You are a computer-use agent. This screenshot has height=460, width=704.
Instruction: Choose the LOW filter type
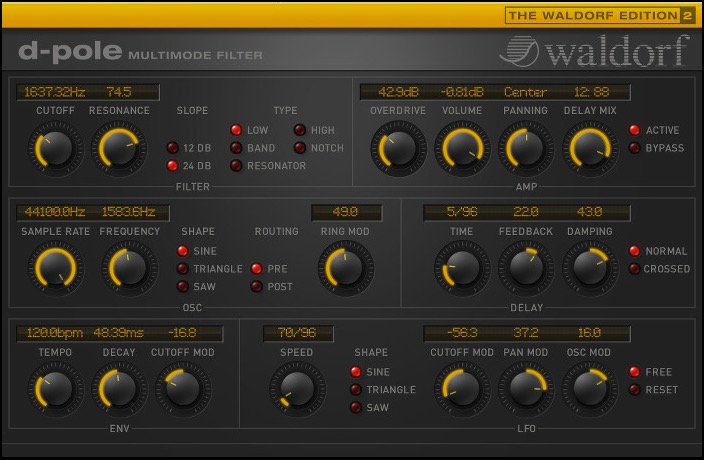point(236,130)
